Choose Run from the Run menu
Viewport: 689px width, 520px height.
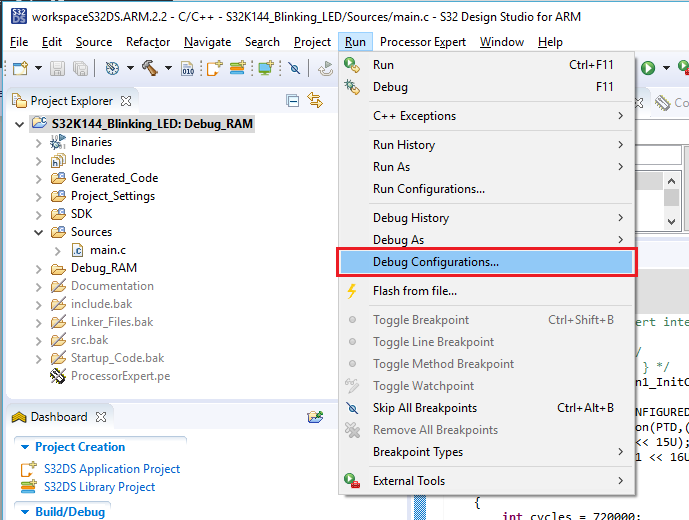486,65
